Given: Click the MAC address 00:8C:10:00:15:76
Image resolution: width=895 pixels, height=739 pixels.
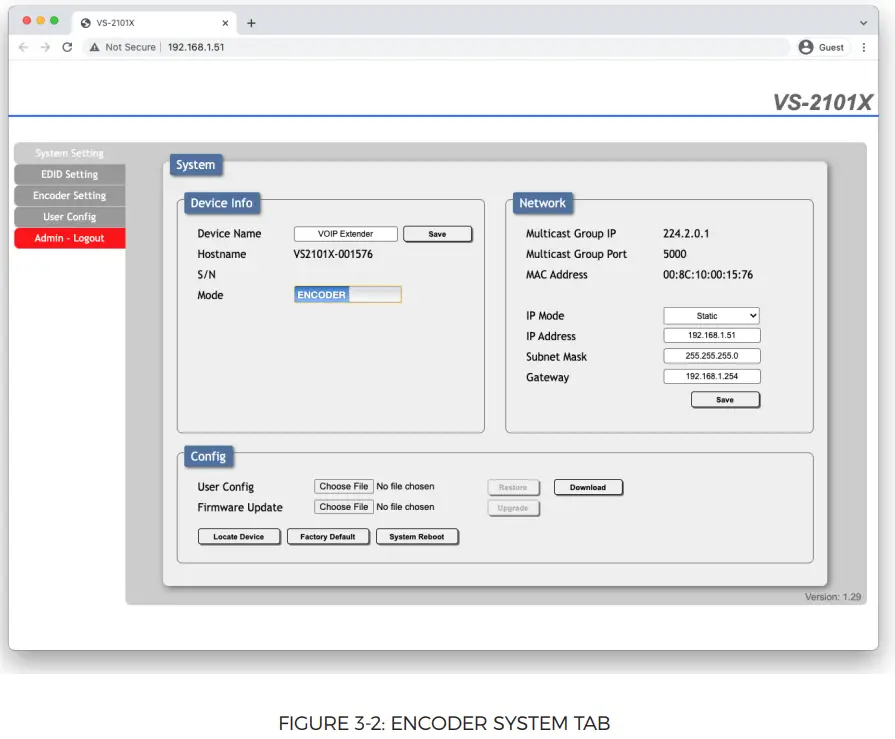Looking at the screenshot, I should (x=708, y=274).
